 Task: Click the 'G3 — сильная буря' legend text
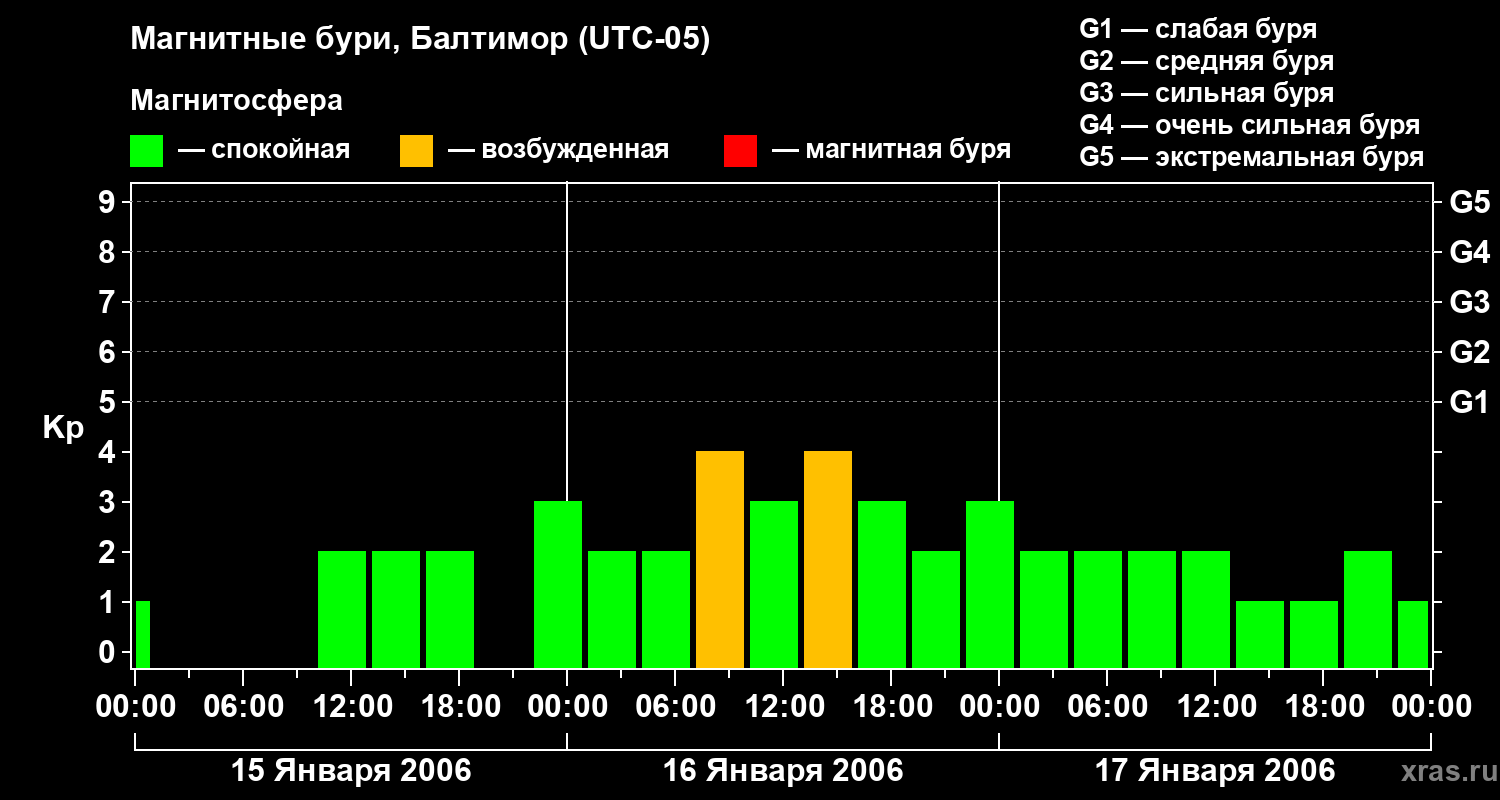click(x=1207, y=93)
